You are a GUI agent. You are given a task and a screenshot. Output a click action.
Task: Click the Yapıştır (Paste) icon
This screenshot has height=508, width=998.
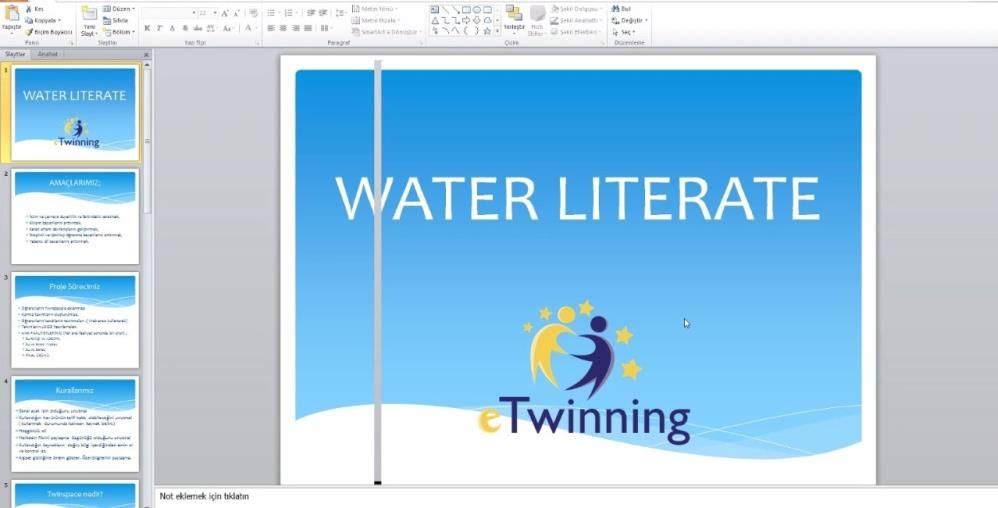pyautogui.click(x=11, y=16)
